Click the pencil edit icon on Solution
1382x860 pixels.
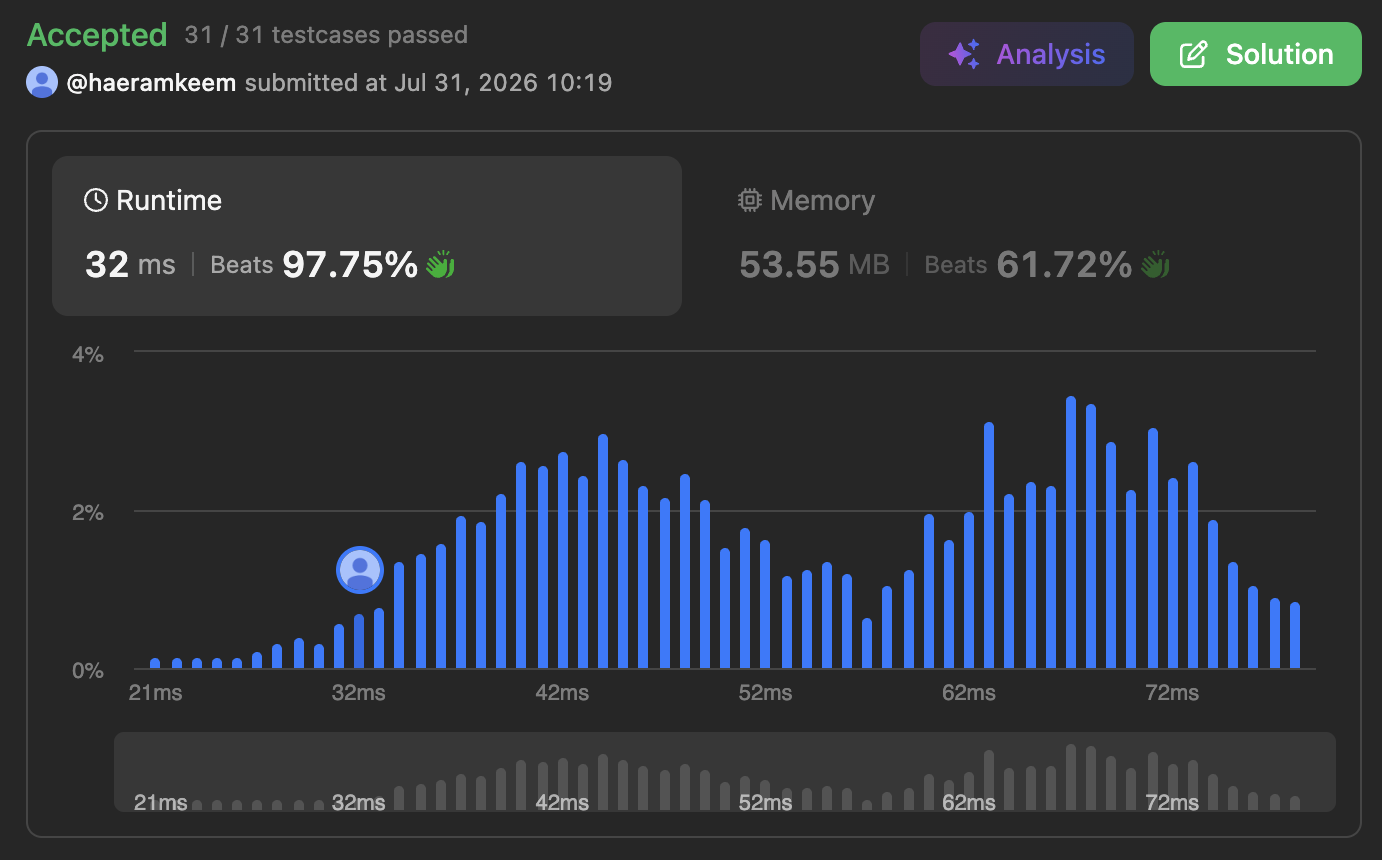tap(1193, 54)
